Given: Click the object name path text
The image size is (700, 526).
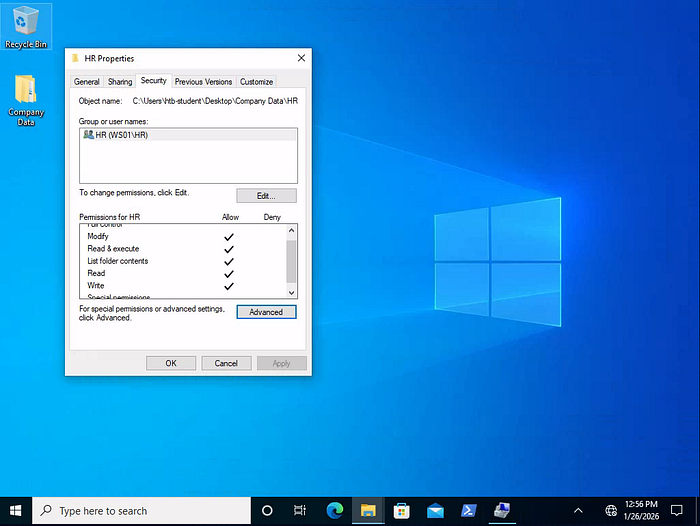Looking at the screenshot, I should [x=215, y=101].
